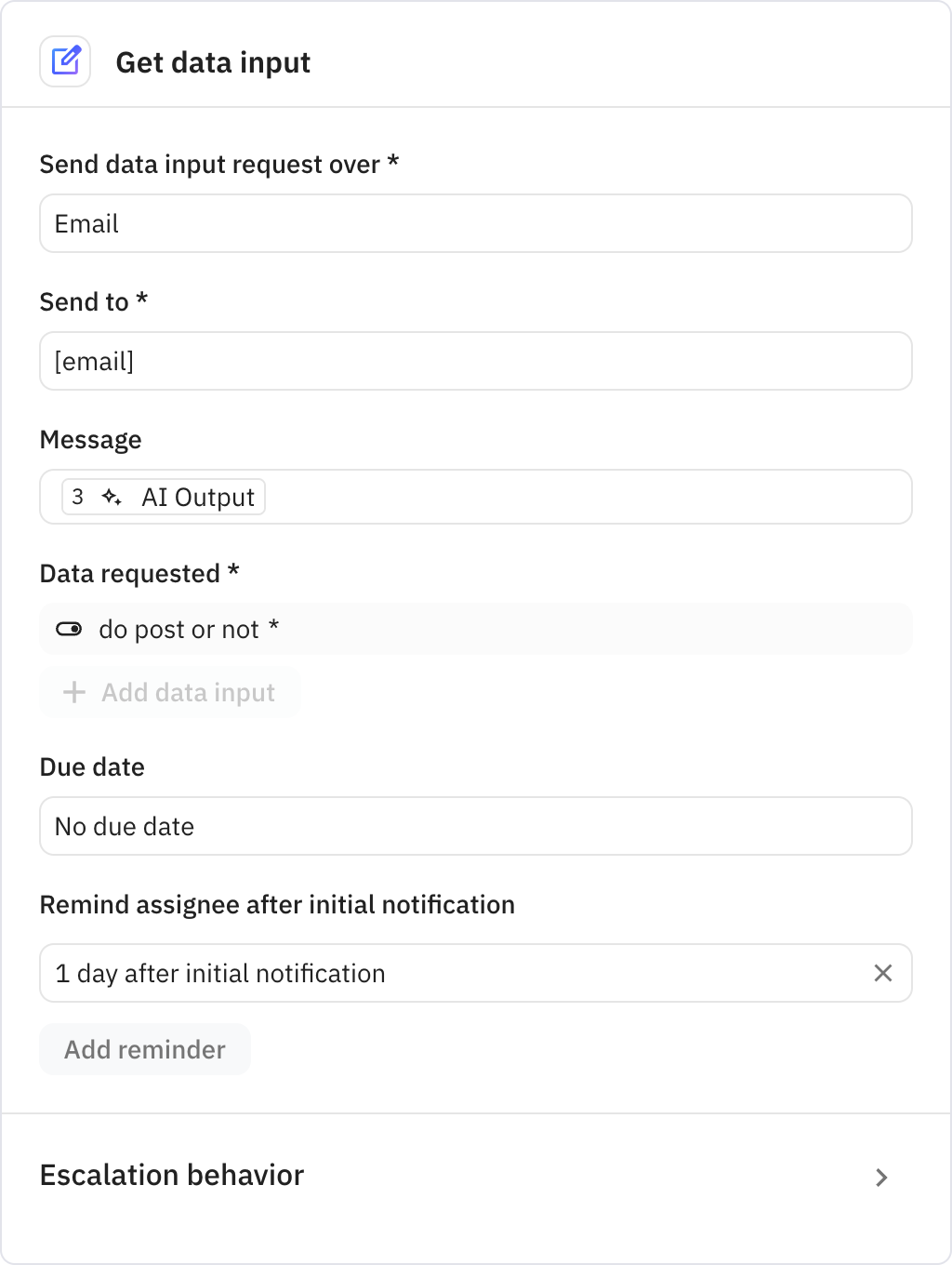
Task: Click the number 3 badge in Message field
Action: click(x=78, y=497)
